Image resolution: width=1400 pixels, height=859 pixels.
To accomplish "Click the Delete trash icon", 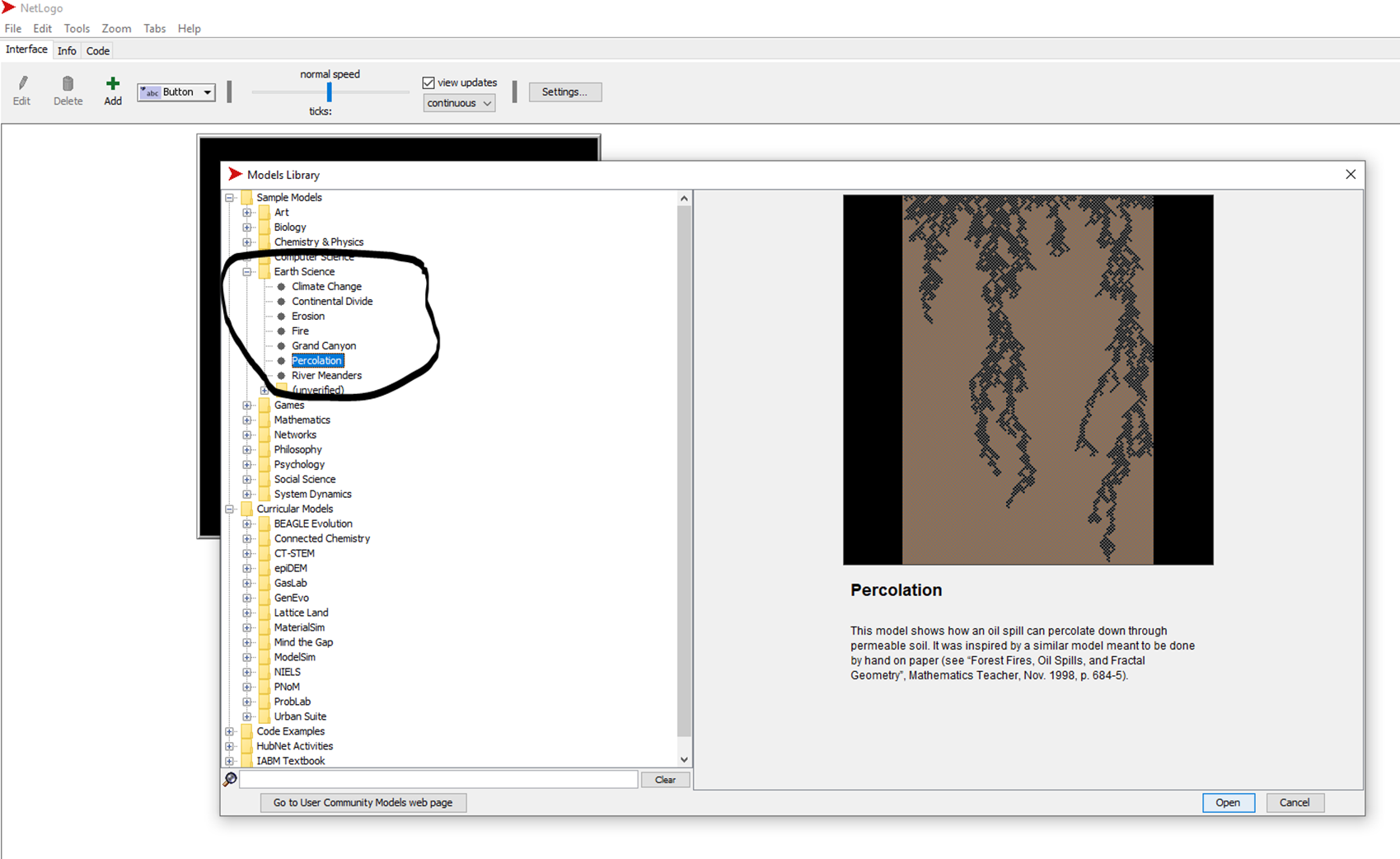I will click(68, 83).
